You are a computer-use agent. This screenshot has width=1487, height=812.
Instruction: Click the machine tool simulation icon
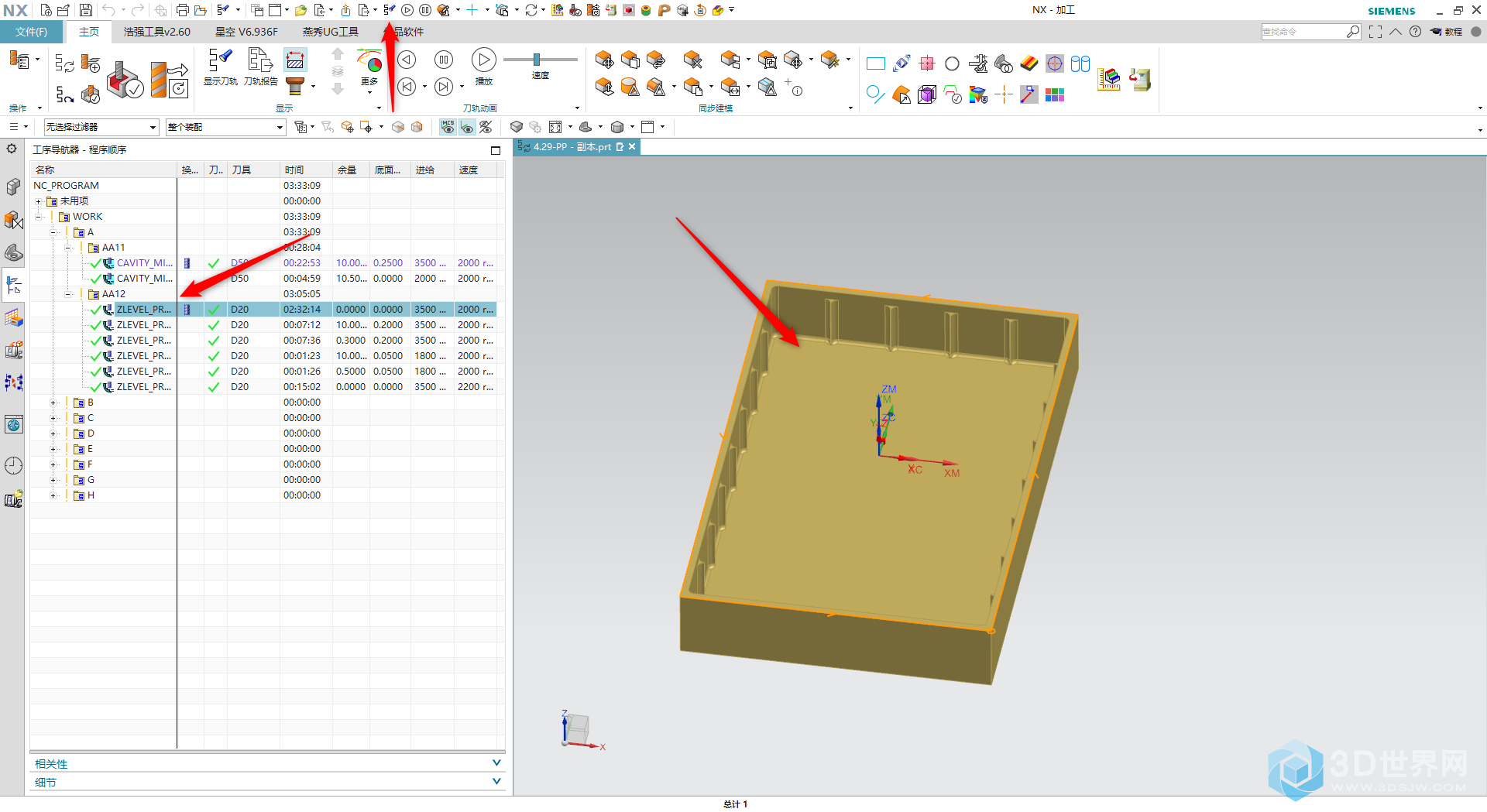pyautogui.click(x=1140, y=79)
